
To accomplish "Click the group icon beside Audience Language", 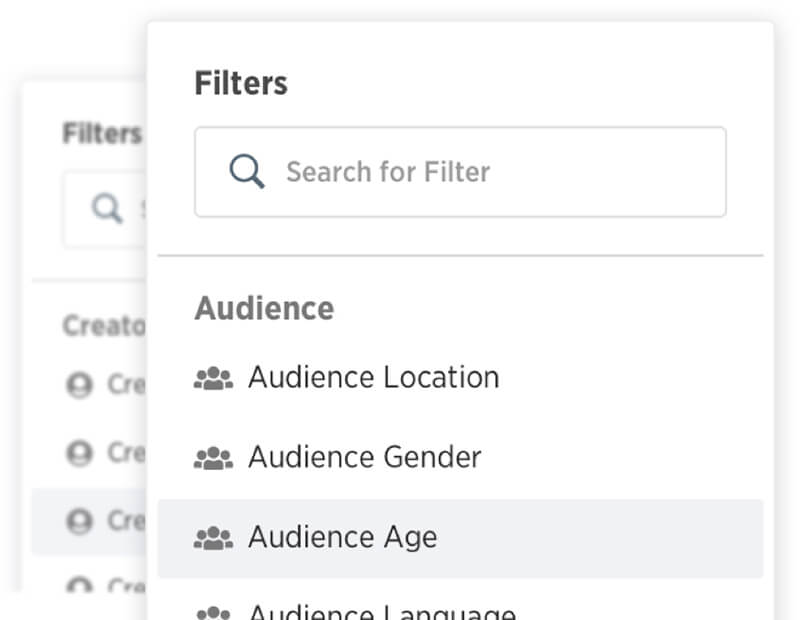I will tap(213, 613).
